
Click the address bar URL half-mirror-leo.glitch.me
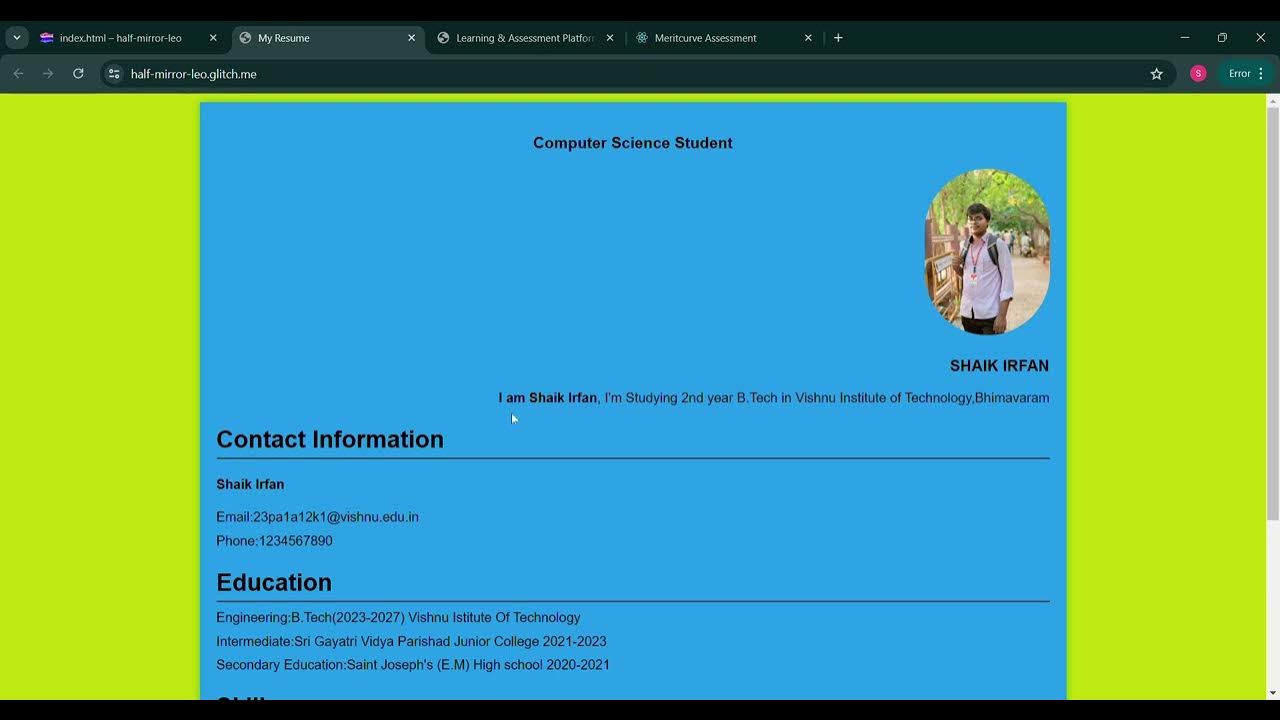click(193, 74)
